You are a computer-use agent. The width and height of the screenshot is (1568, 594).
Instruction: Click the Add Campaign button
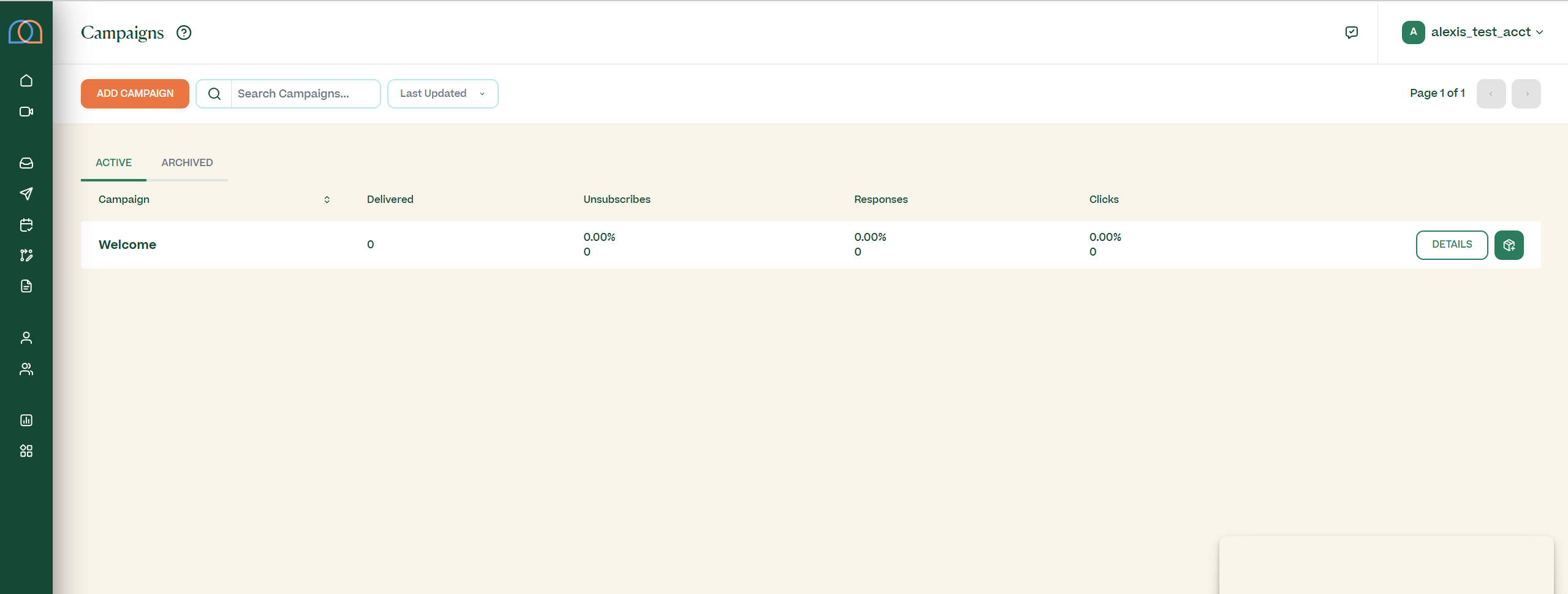coord(135,94)
